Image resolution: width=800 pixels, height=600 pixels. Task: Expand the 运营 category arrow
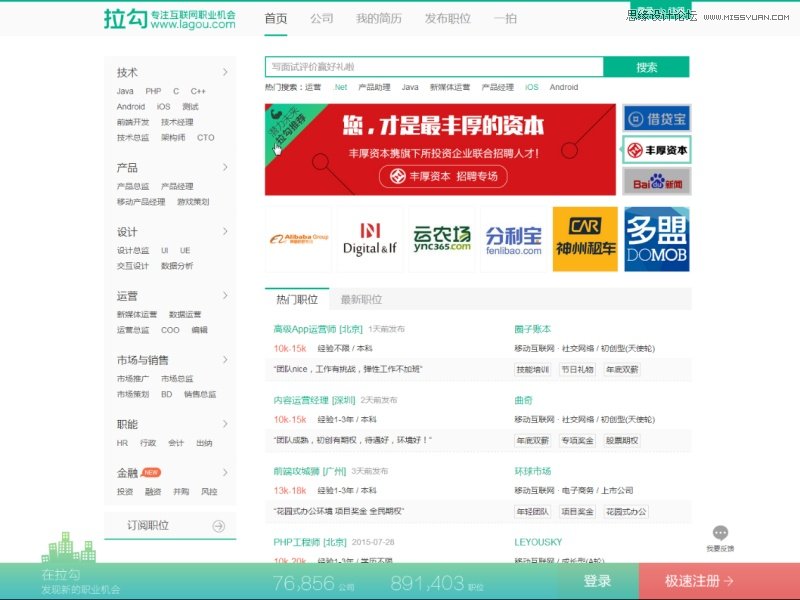[x=225, y=295]
